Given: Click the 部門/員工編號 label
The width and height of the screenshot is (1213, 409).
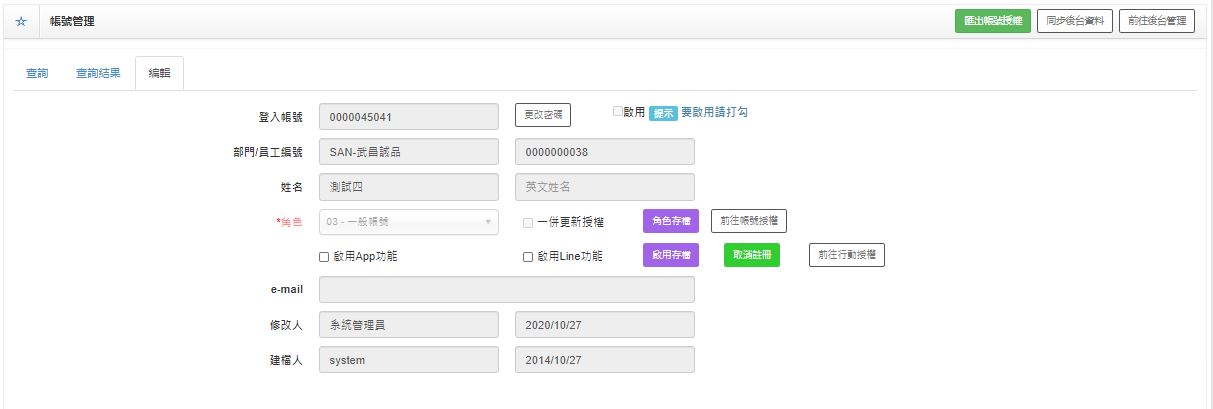Looking at the screenshot, I should point(268,152).
